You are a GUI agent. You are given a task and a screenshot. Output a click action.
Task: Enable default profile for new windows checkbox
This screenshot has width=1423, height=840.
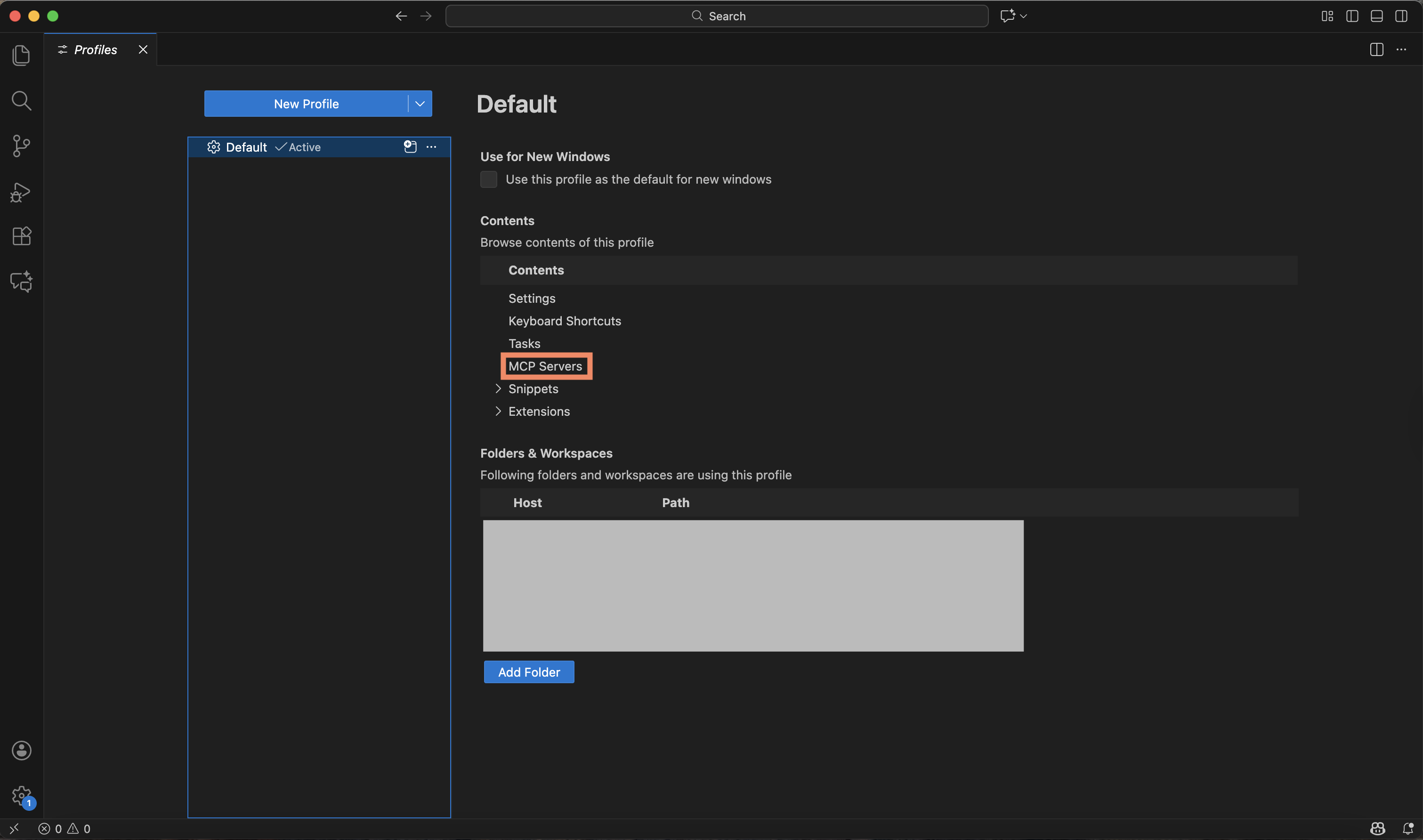pyautogui.click(x=488, y=179)
